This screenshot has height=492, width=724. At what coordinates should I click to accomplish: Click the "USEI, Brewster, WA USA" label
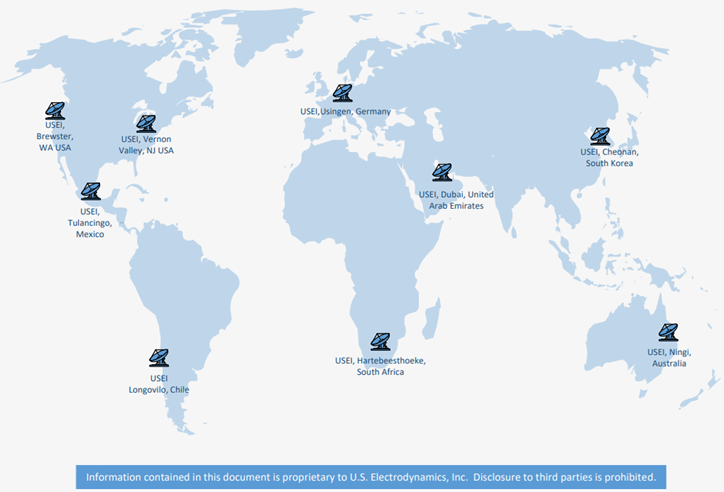(x=55, y=136)
